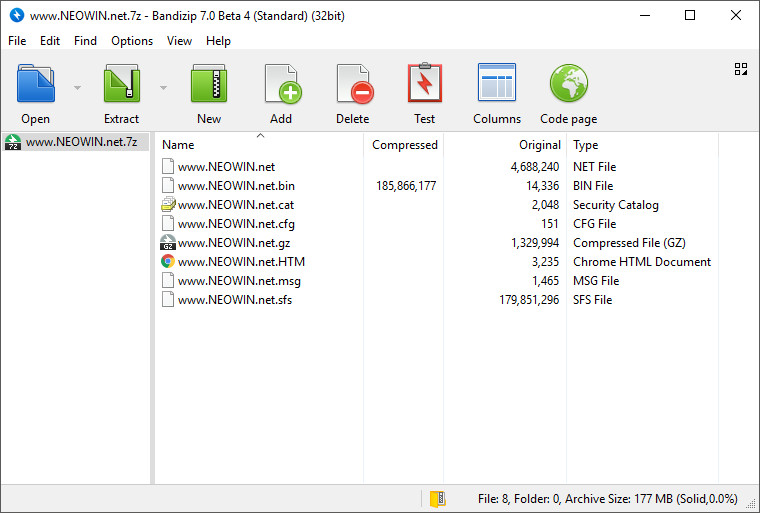Sort by the Type column header

(642, 144)
